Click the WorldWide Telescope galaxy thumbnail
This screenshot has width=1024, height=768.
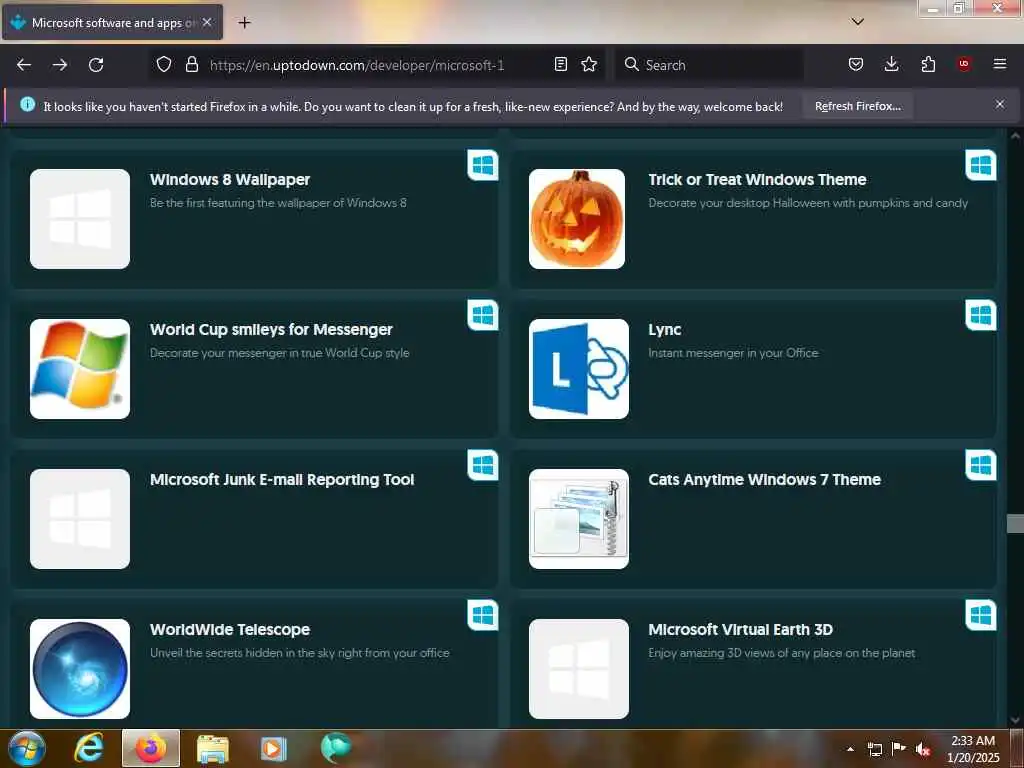coord(80,669)
